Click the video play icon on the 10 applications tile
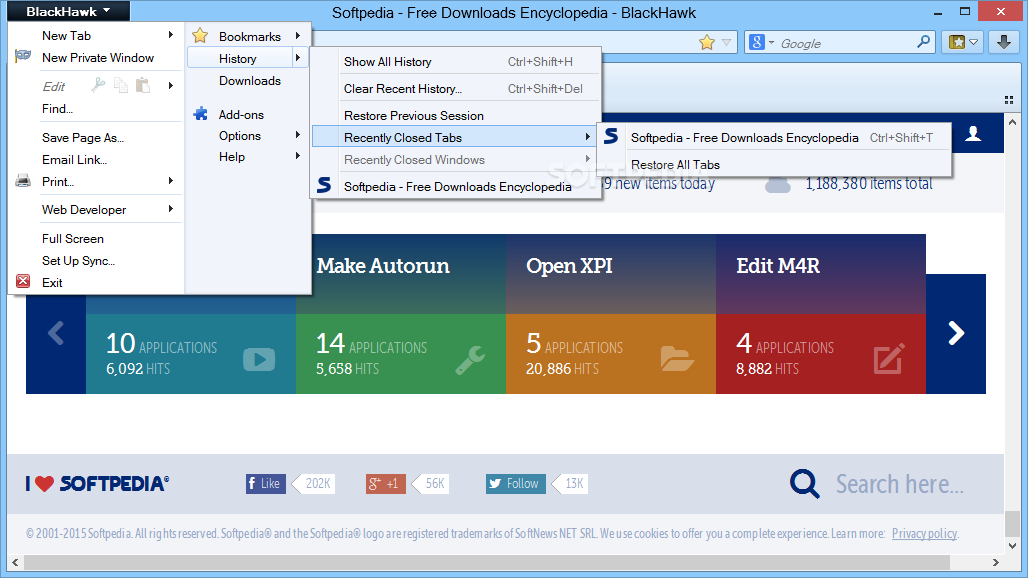 (259, 359)
